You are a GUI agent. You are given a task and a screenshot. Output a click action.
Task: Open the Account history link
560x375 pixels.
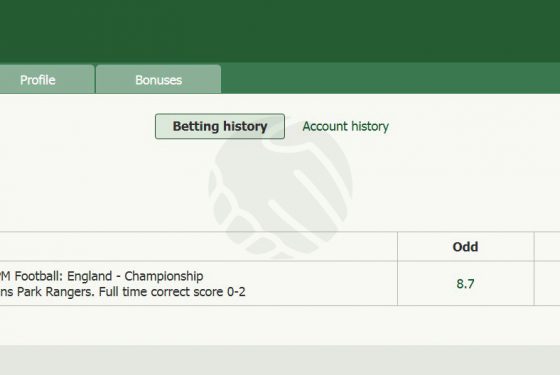[345, 126]
